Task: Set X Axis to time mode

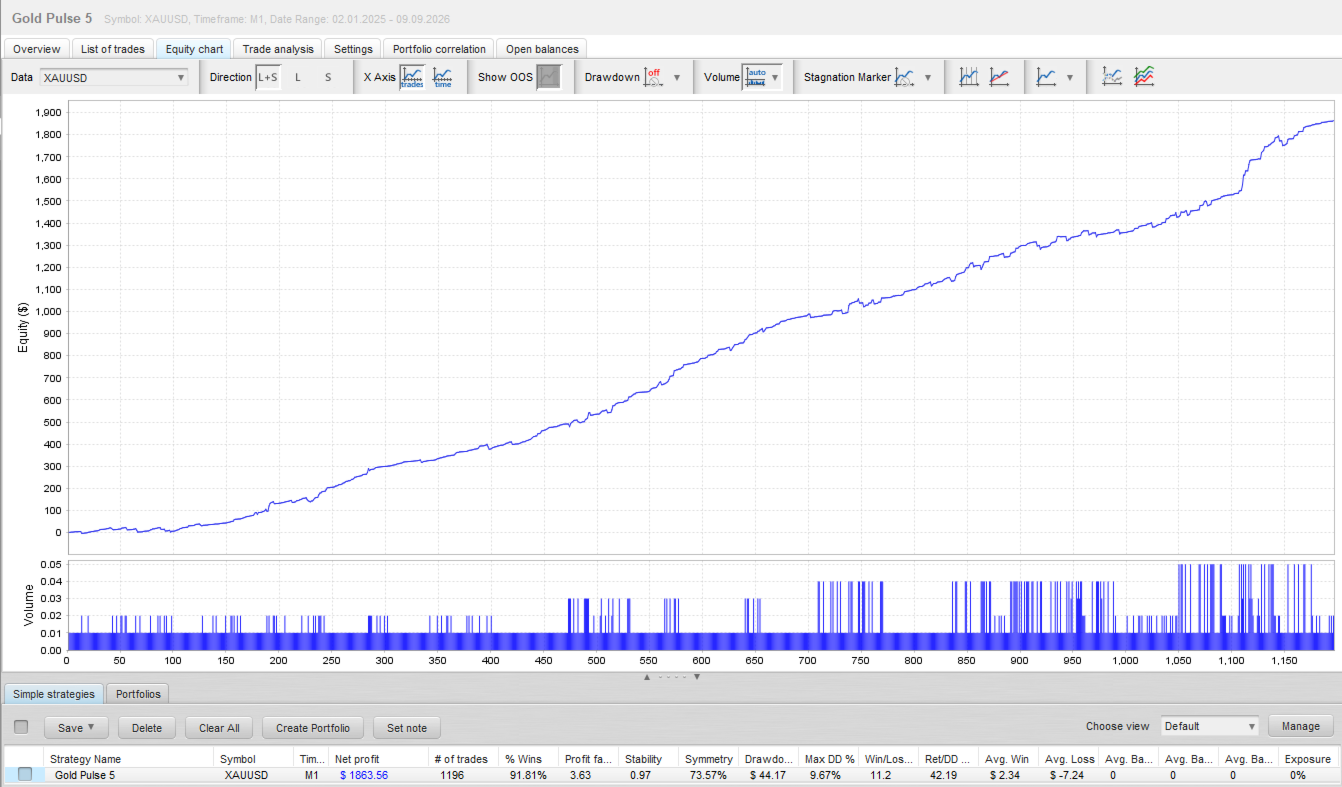Action: coord(443,77)
